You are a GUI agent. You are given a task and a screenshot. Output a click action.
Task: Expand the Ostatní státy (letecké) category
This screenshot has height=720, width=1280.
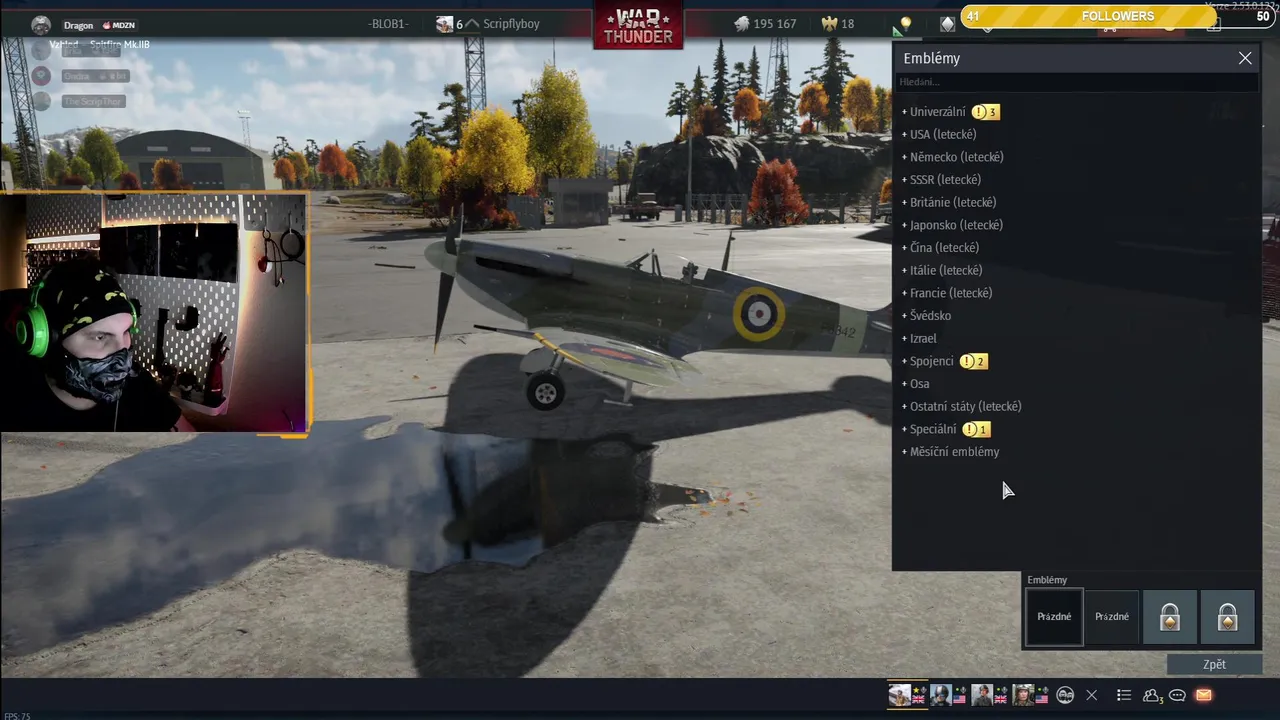point(961,406)
